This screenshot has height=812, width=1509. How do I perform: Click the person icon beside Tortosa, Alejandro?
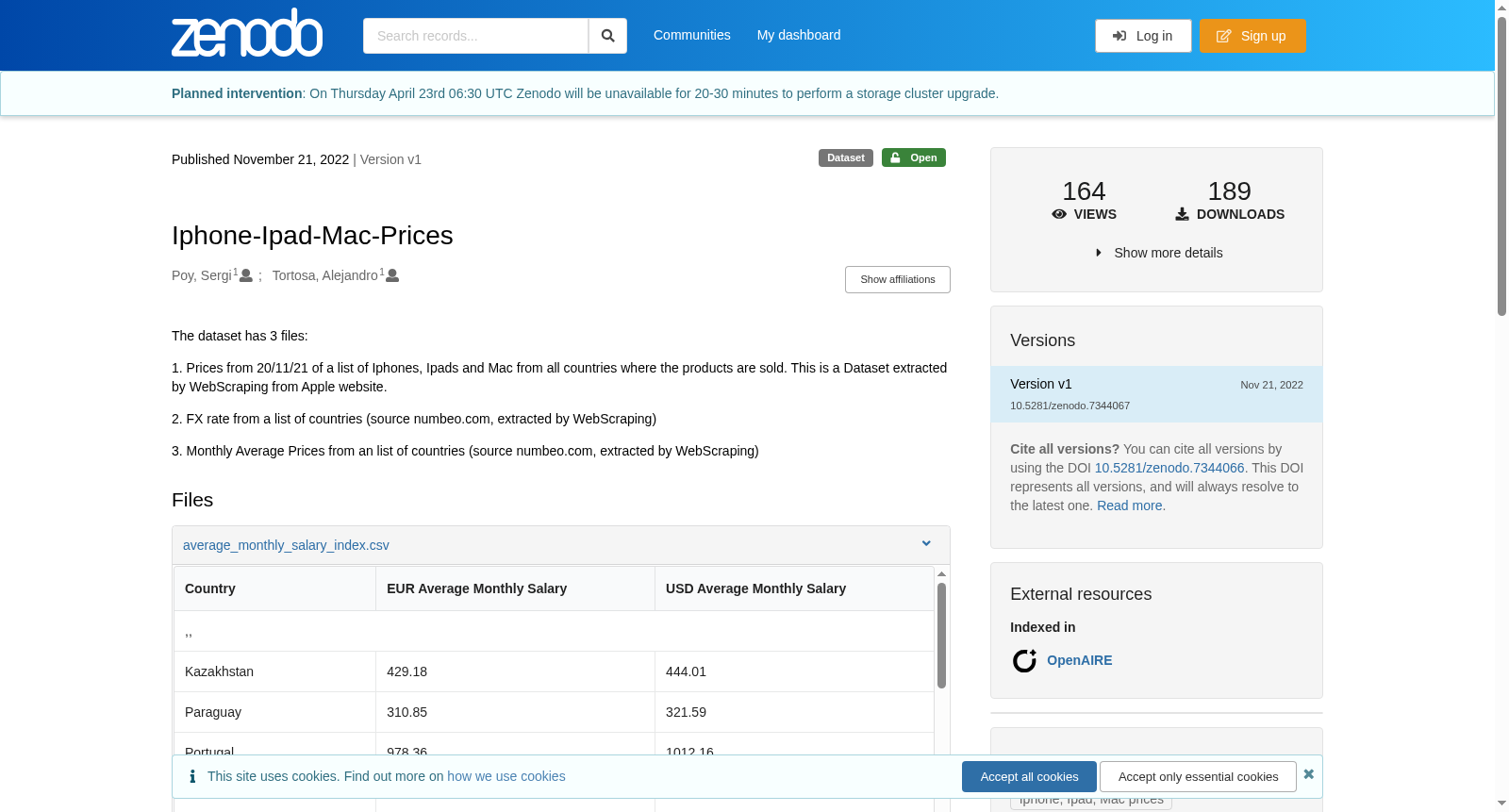coord(392,275)
